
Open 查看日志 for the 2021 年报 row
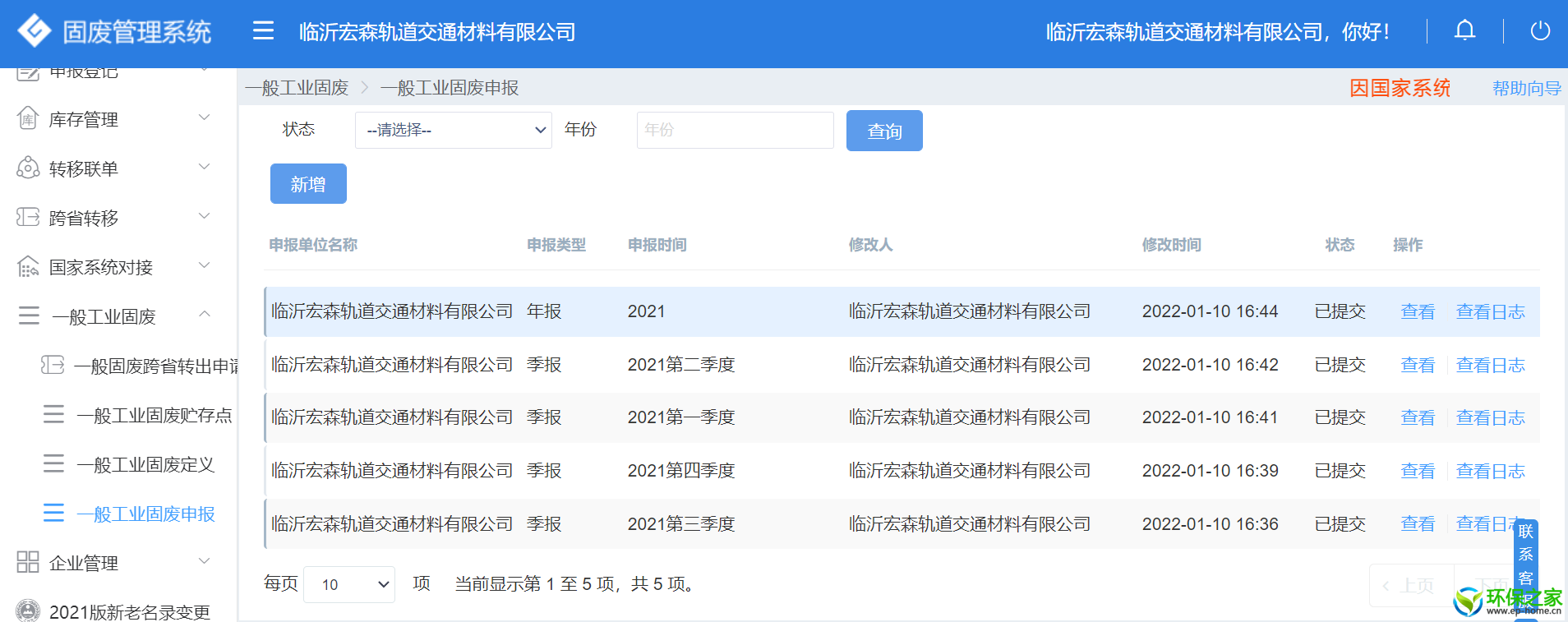(1490, 311)
